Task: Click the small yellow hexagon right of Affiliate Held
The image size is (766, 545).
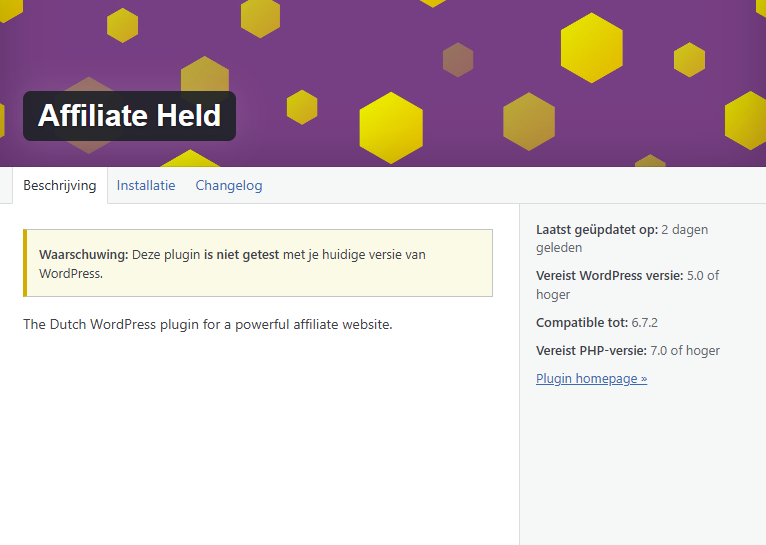Action: click(x=302, y=107)
